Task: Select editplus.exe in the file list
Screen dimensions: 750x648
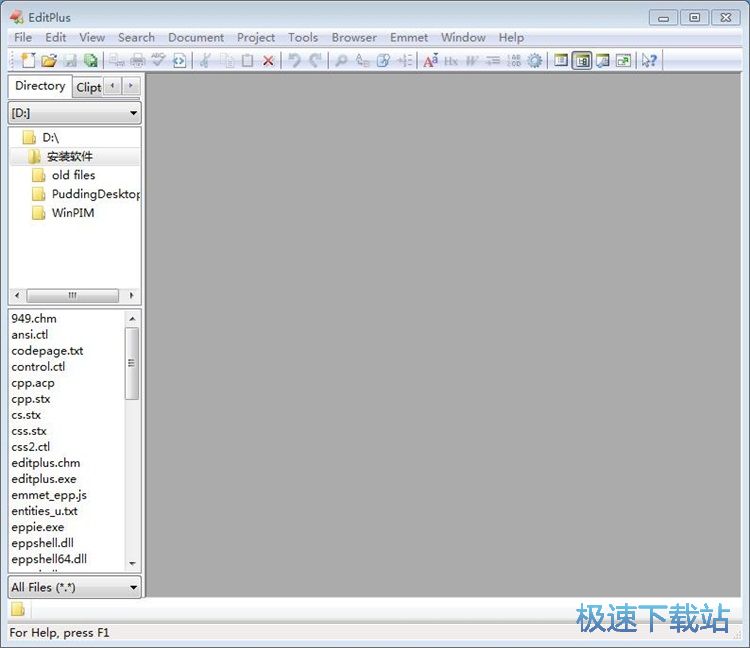Action: coord(44,479)
